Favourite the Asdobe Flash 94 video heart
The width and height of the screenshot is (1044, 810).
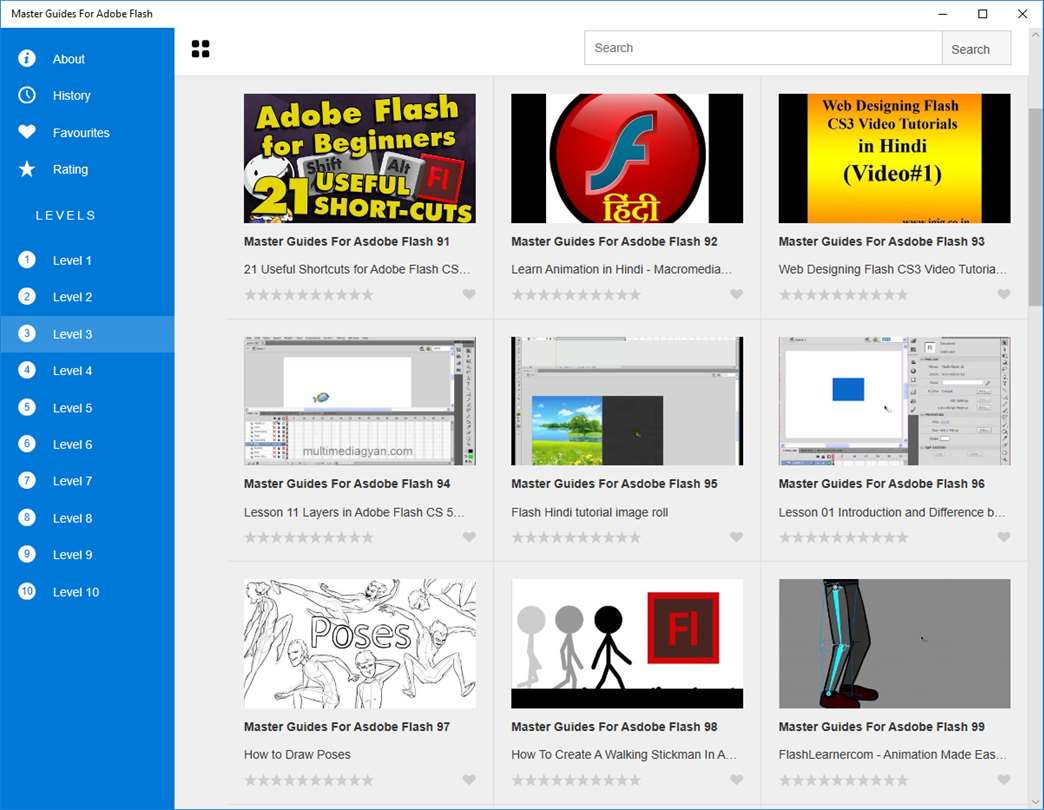pos(469,537)
